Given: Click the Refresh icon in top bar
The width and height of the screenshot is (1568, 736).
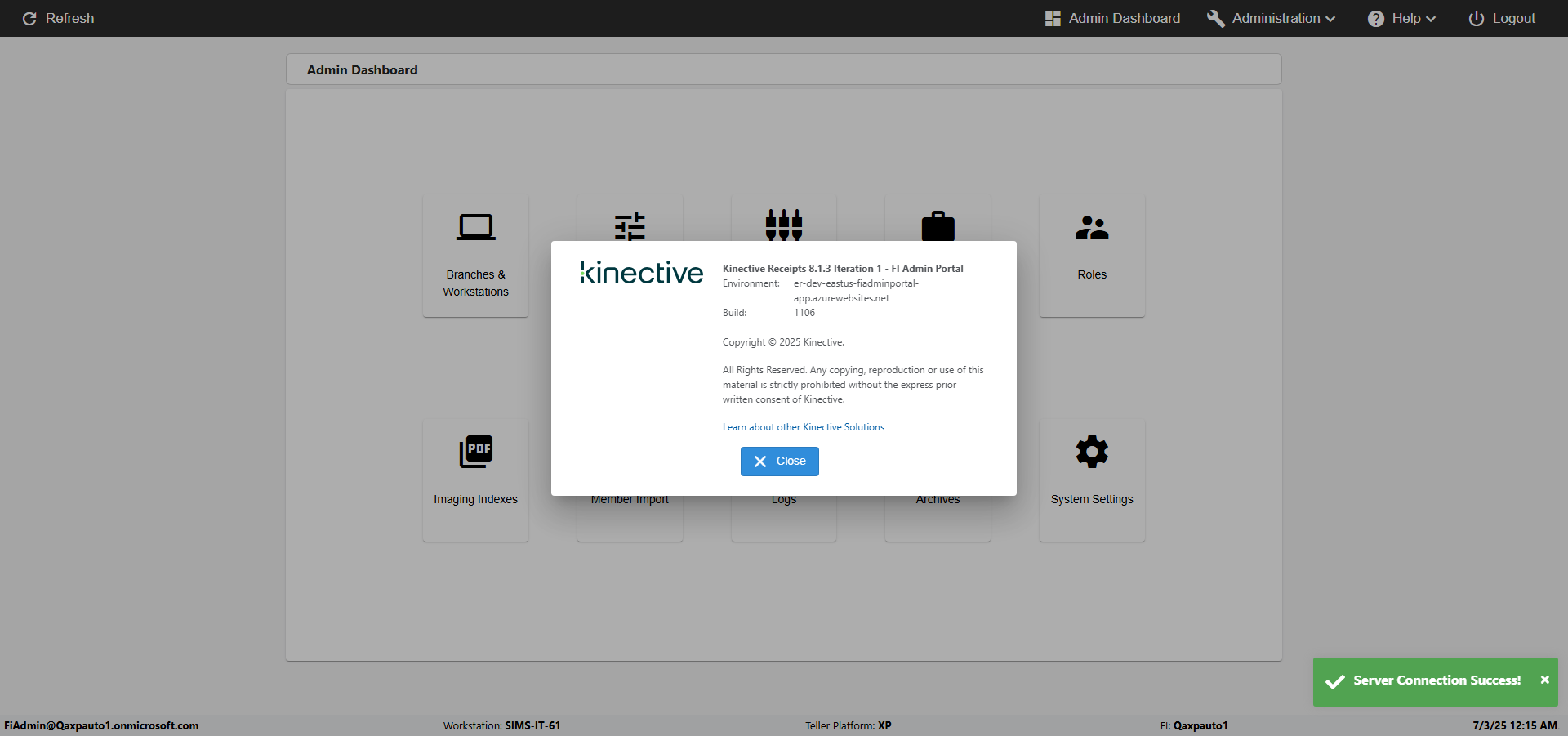Looking at the screenshot, I should [29, 19].
